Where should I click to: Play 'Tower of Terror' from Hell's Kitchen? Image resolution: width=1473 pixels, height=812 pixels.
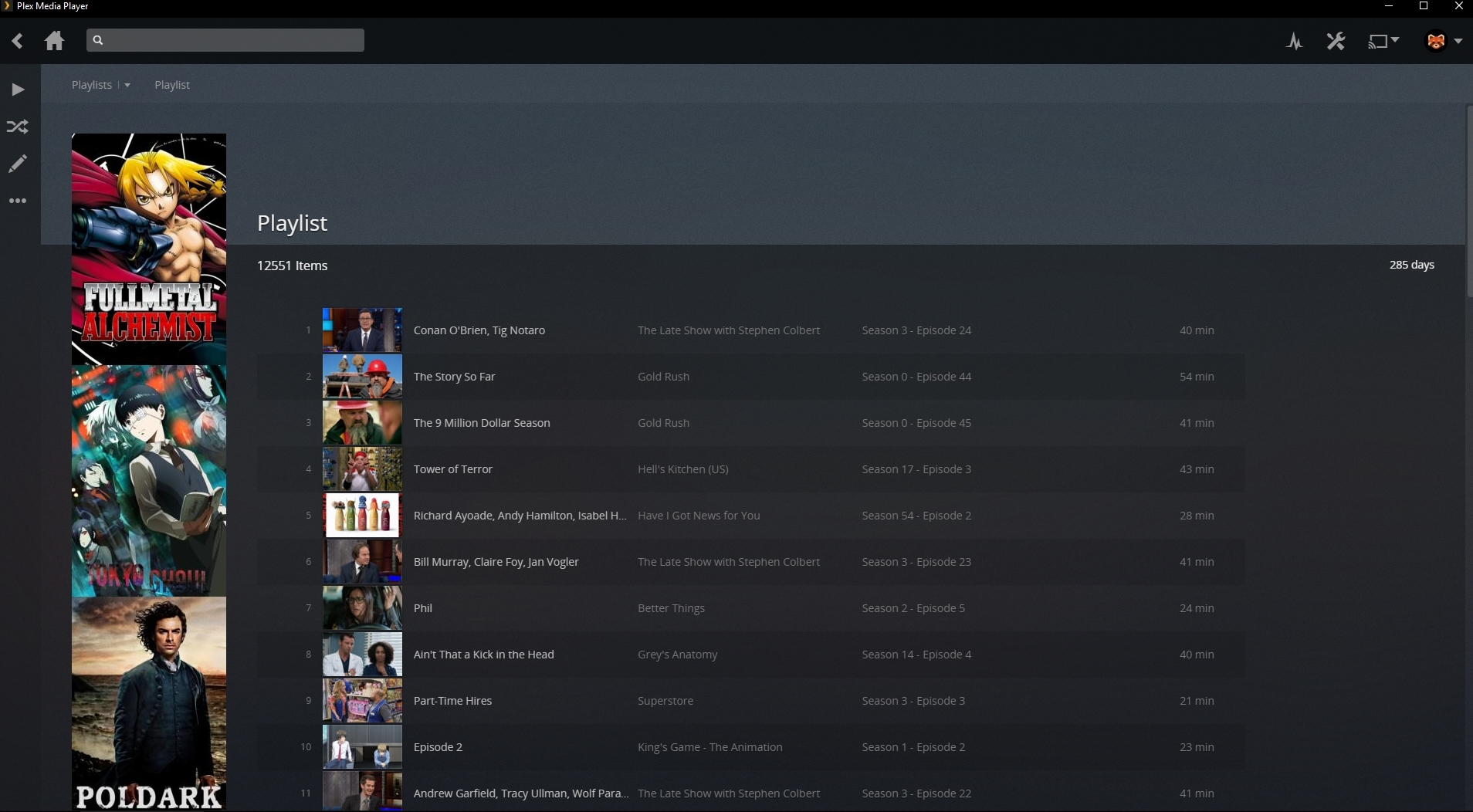pos(452,469)
